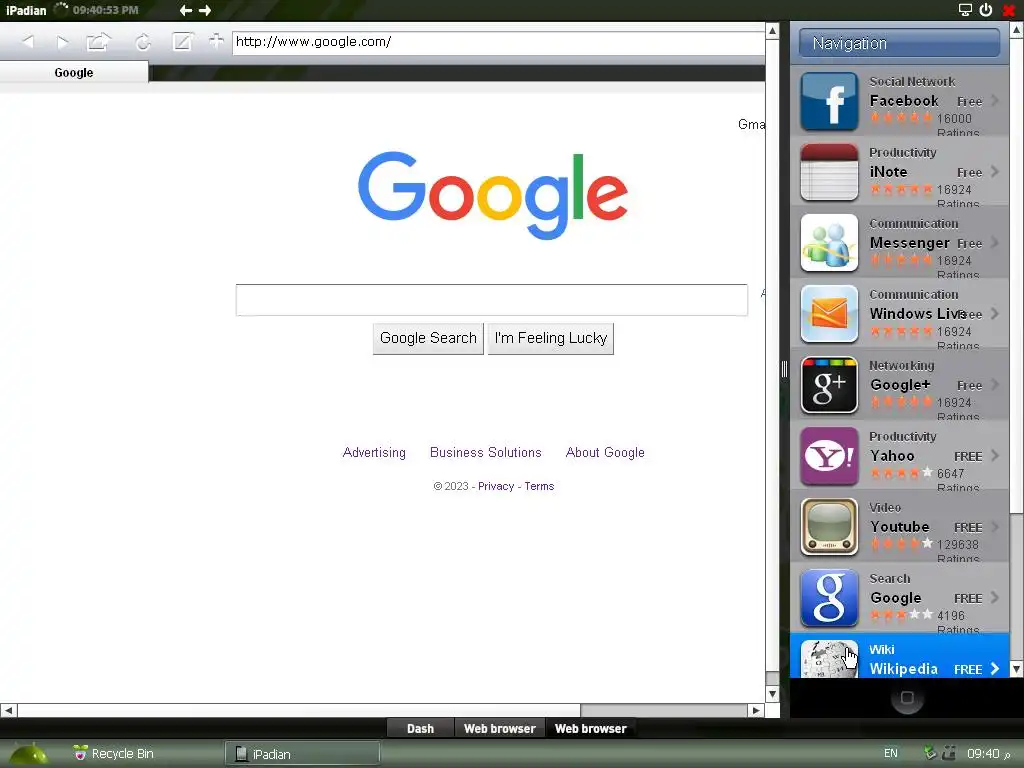Screen dimensions: 1024x768
Task: Switch to the first Web browser tab
Action: pyautogui.click(x=500, y=728)
